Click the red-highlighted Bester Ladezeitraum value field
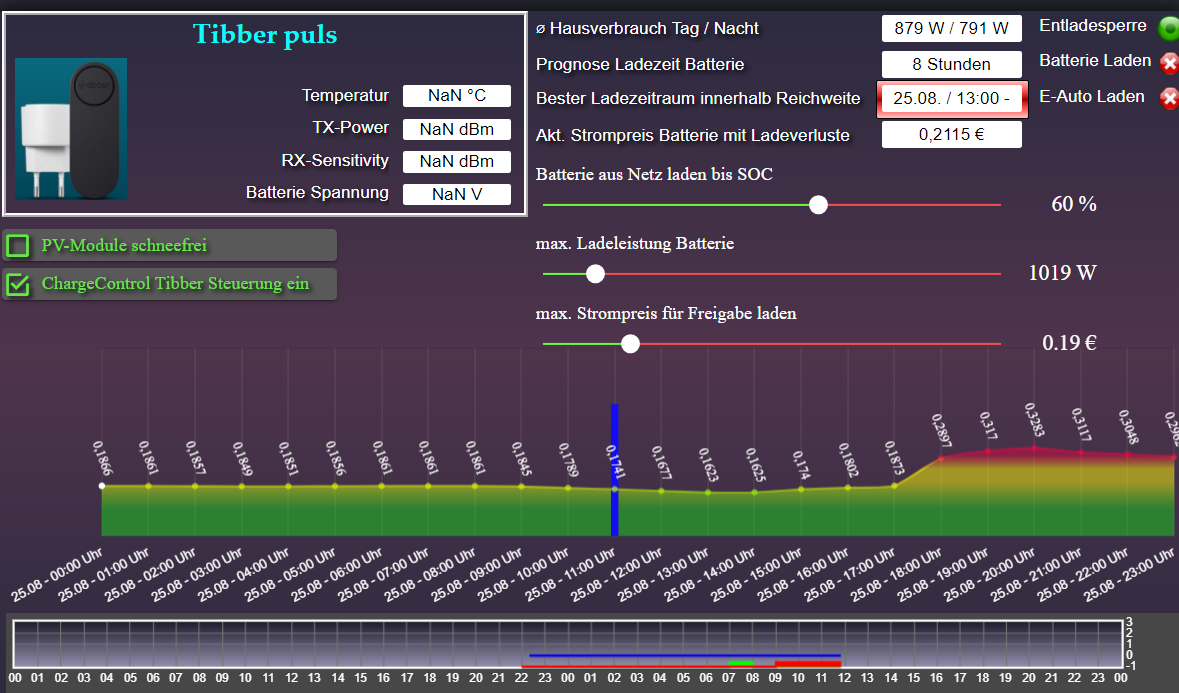Viewport: 1179px width, 693px height. pos(952,98)
